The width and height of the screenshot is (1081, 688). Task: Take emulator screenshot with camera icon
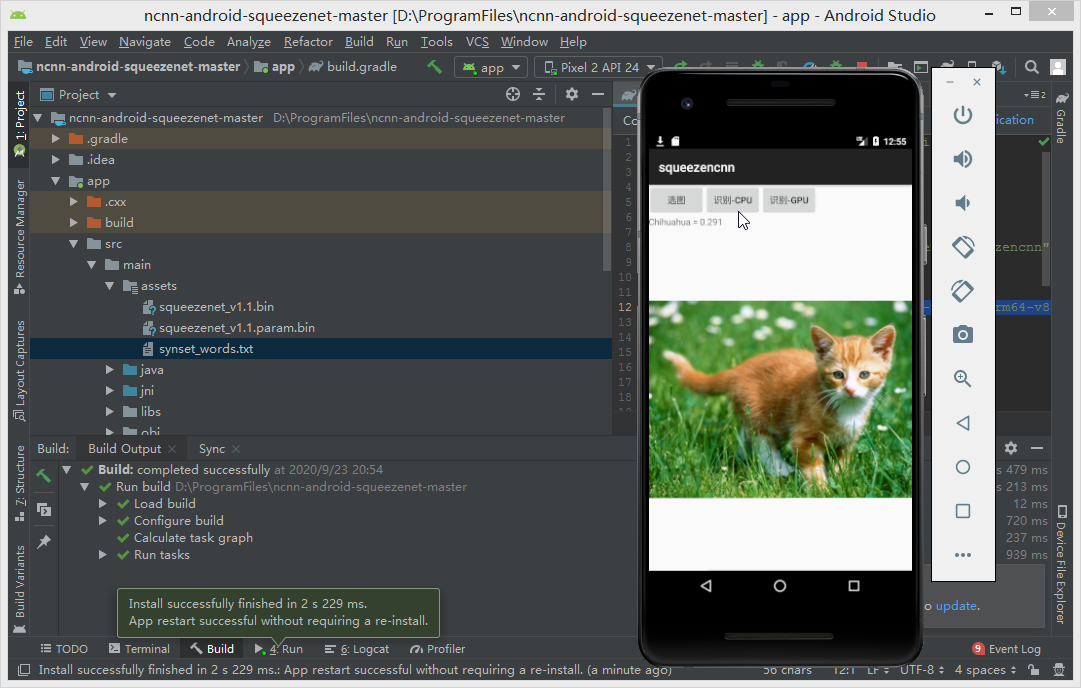pyautogui.click(x=962, y=335)
